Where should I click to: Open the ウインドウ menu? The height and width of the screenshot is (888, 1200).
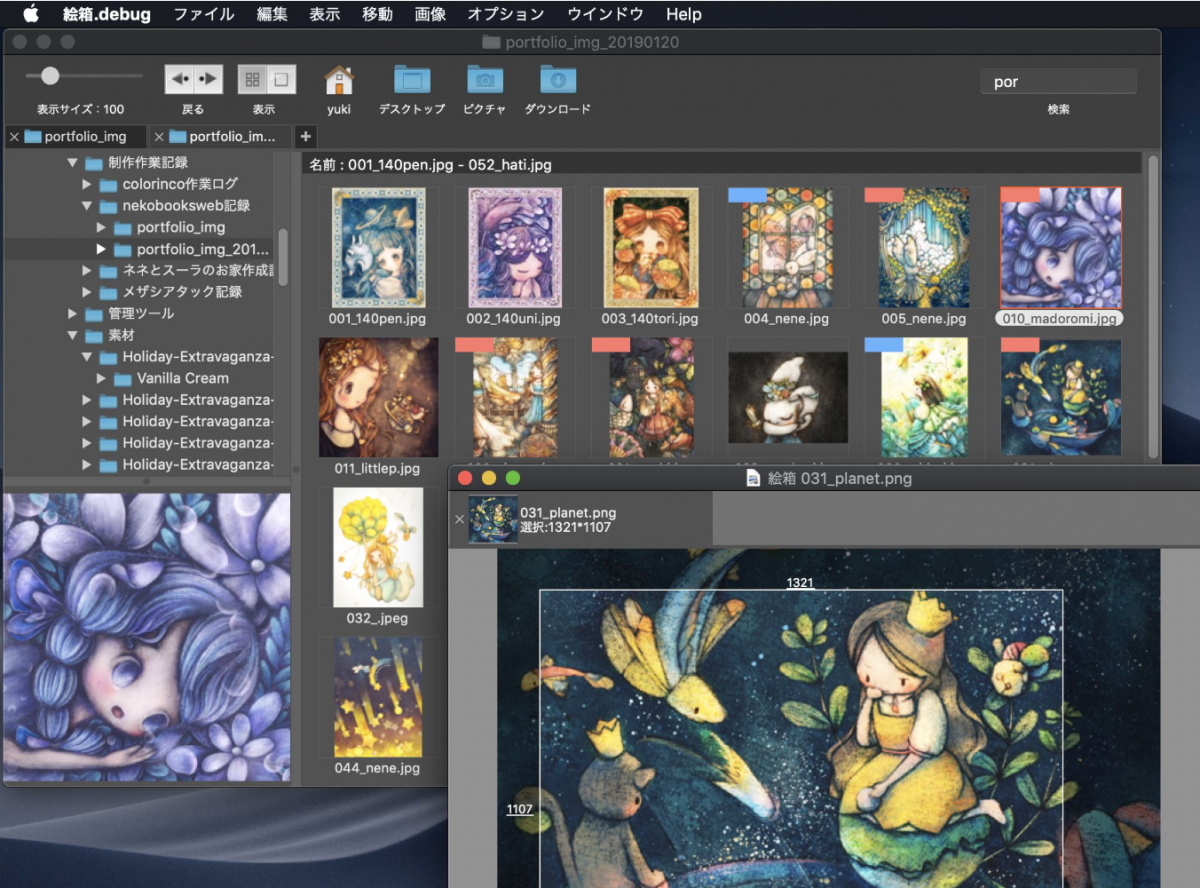pos(606,14)
